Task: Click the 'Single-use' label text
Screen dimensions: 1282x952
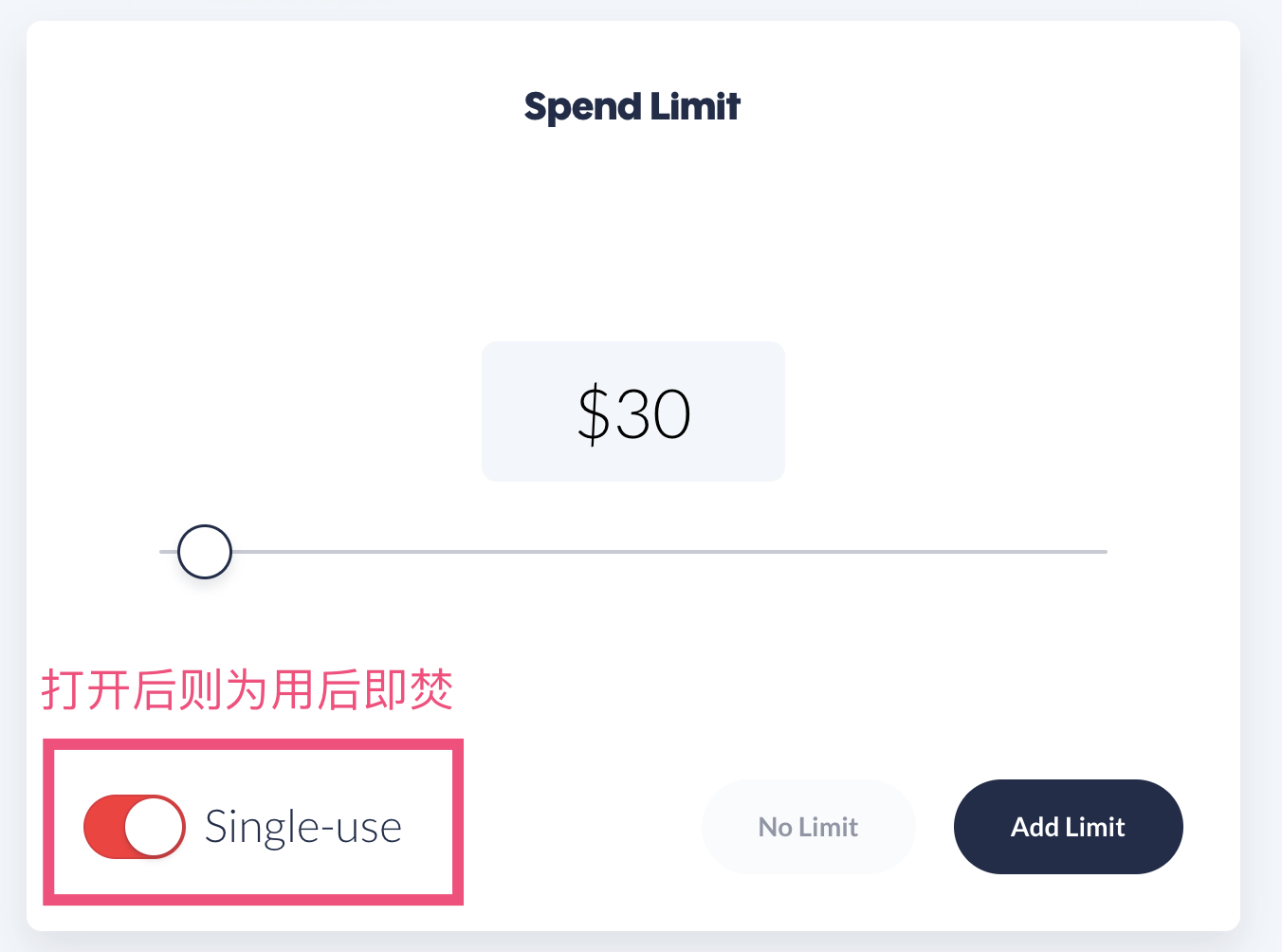Action: pos(303,826)
